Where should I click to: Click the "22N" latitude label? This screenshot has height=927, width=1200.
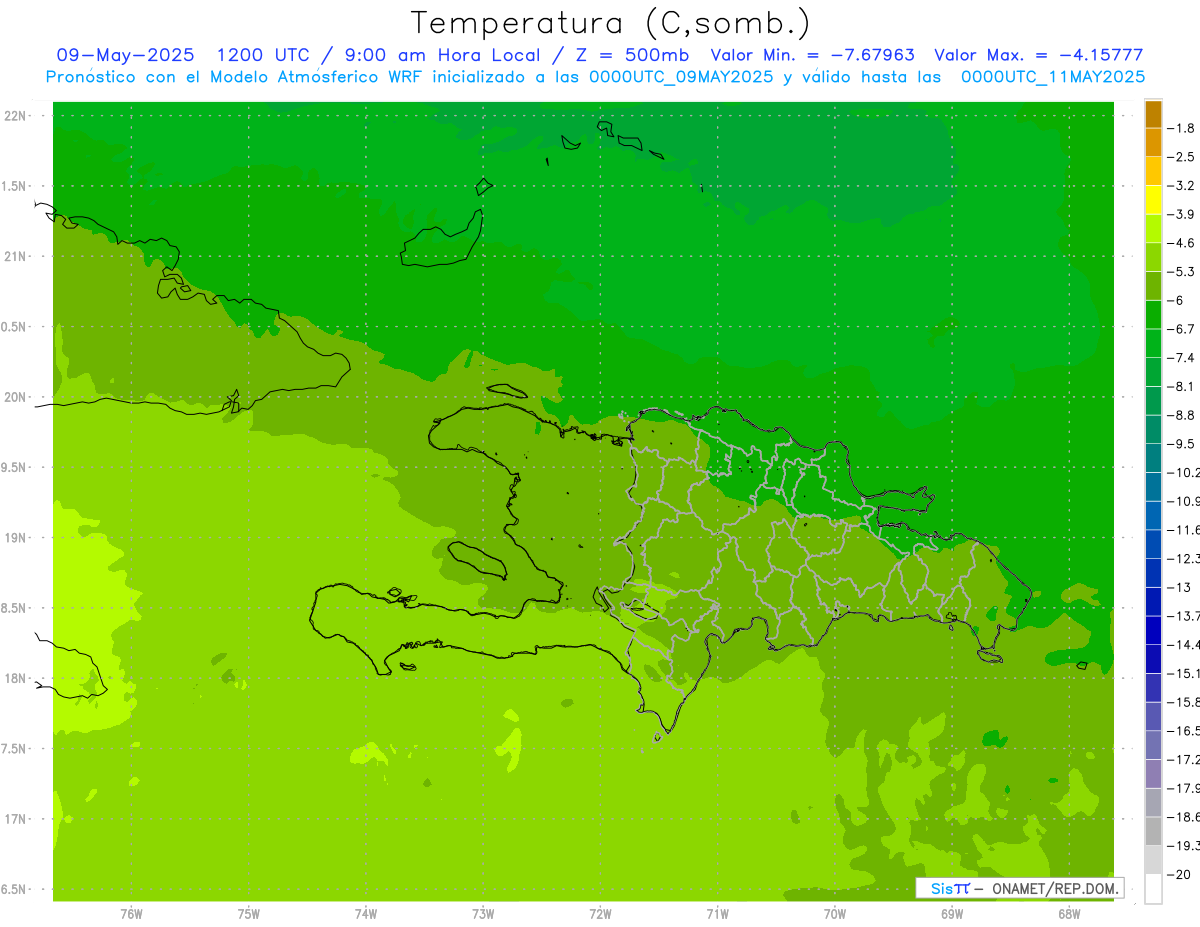click(16, 115)
